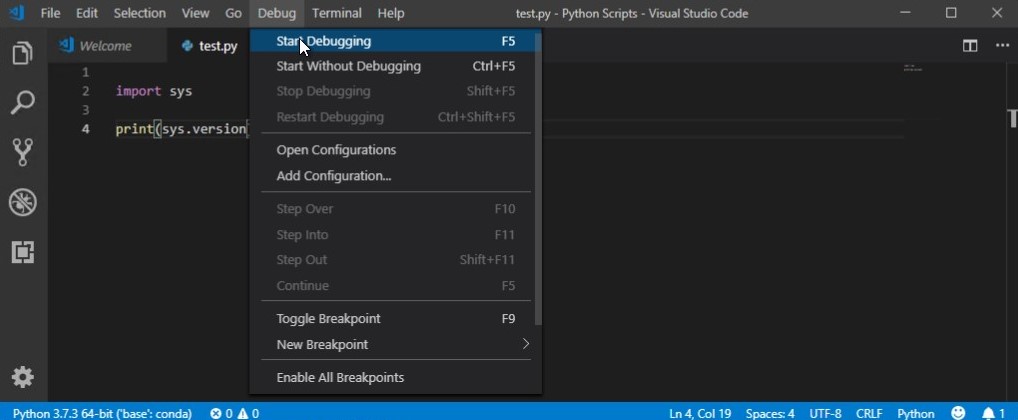Click disabled Continue entry
The height and width of the screenshot is (420, 1018).
392,286
